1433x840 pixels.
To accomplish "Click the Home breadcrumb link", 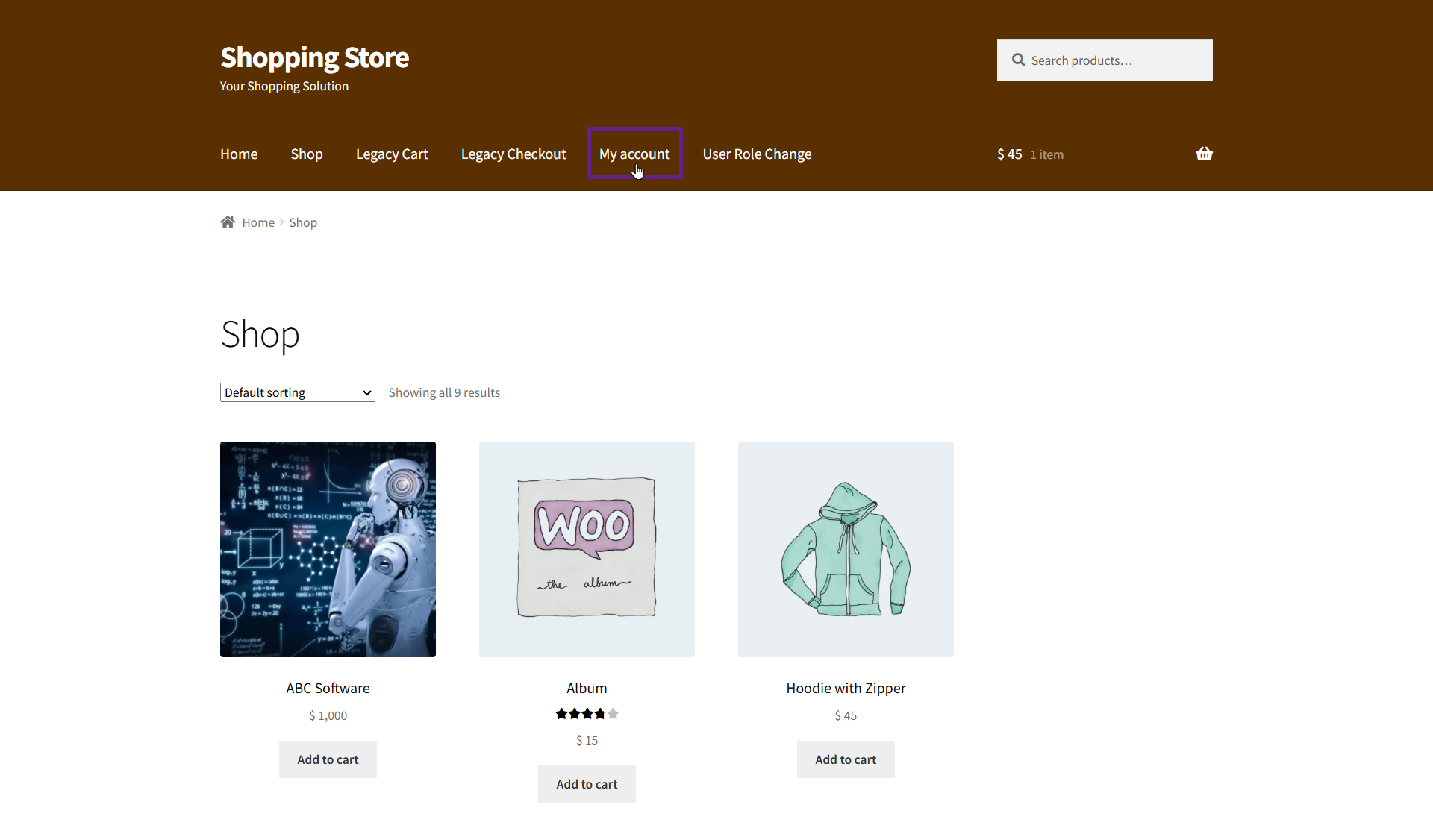I will coord(258,222).
